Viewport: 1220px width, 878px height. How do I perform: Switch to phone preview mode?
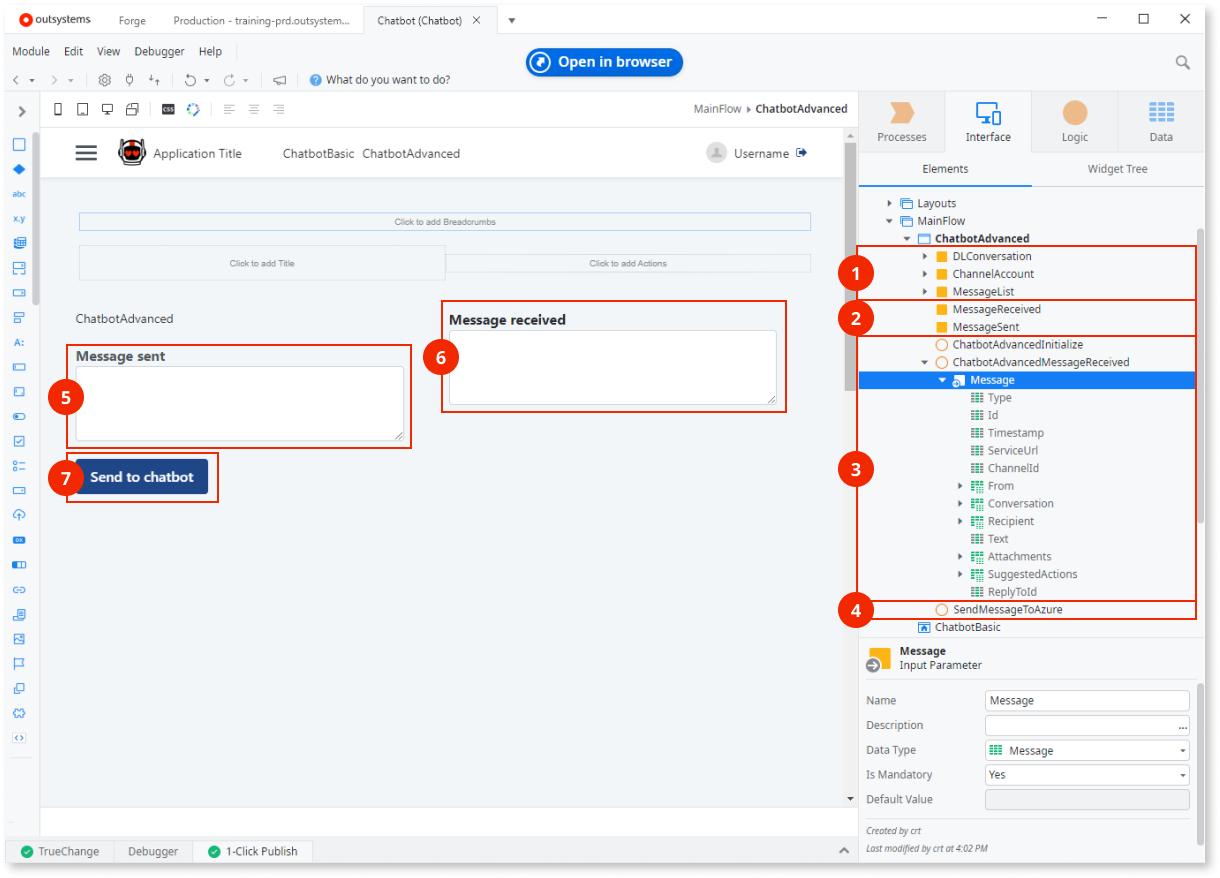pyautogui.click(x=57, y=109)
